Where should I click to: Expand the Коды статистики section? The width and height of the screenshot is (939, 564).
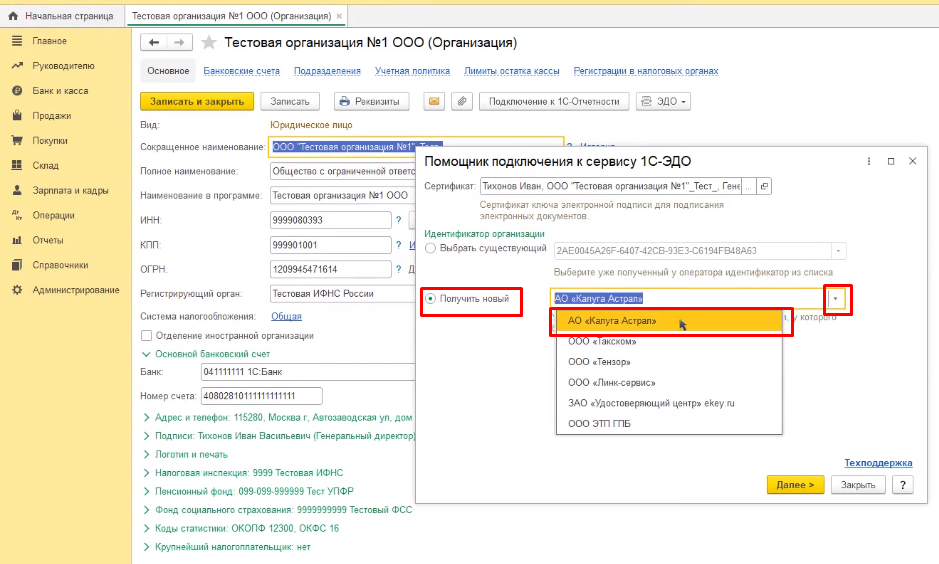[146, 528]
